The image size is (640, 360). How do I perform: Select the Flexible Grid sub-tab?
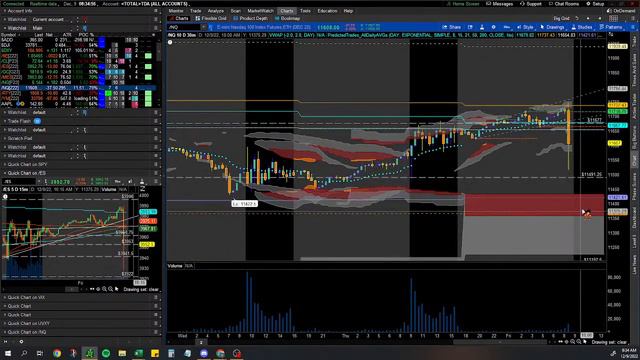[x=211, y=18]
